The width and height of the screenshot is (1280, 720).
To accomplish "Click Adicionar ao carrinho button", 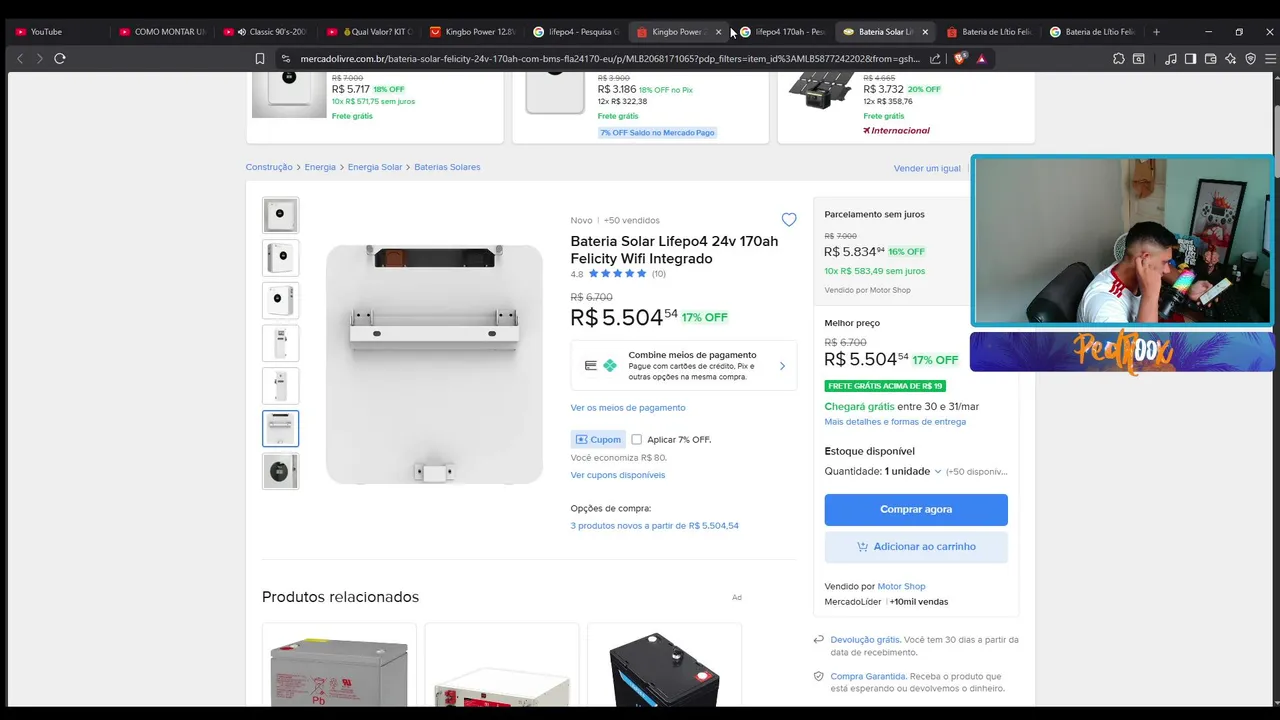I will coord(916,547).
